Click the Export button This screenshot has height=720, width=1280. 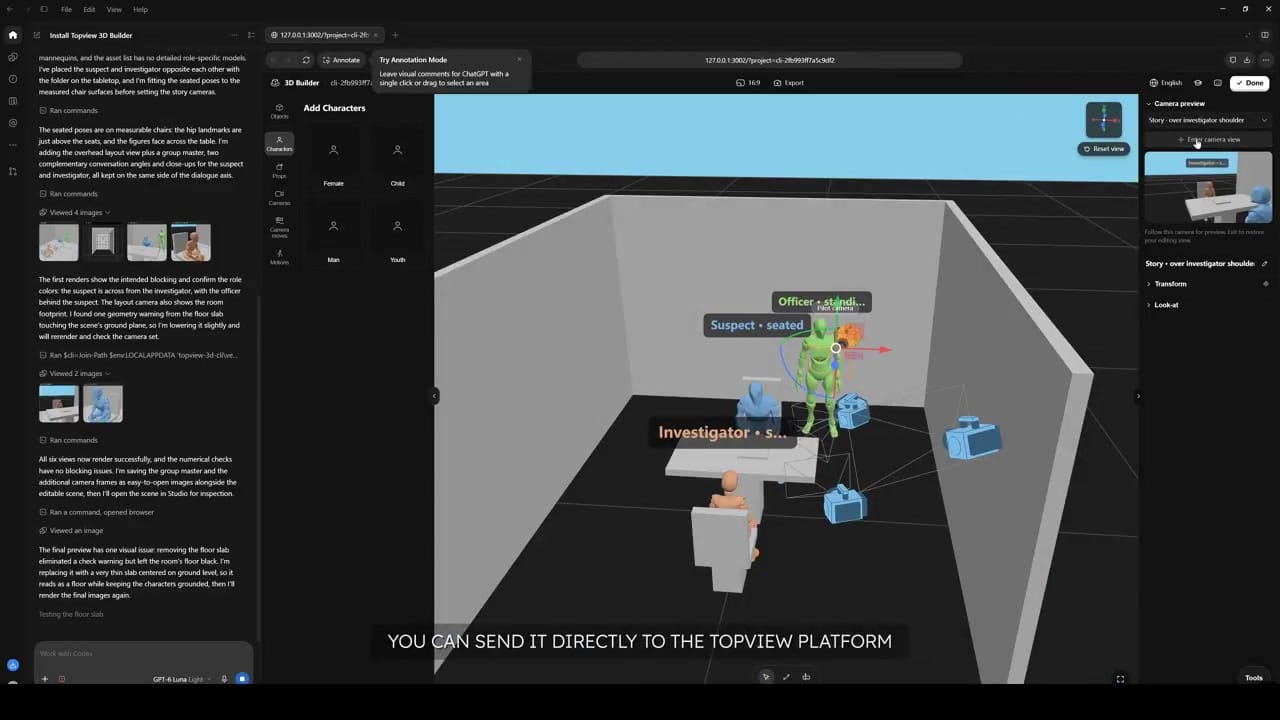(789, 83)
